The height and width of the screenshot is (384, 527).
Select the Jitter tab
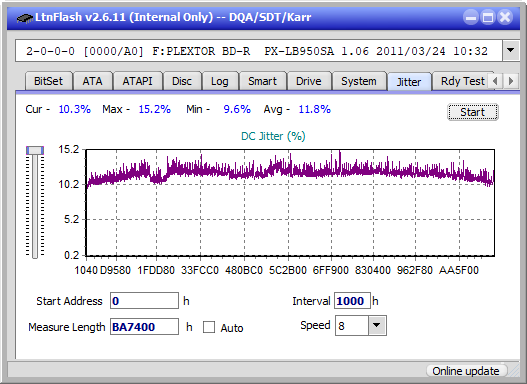409,82
